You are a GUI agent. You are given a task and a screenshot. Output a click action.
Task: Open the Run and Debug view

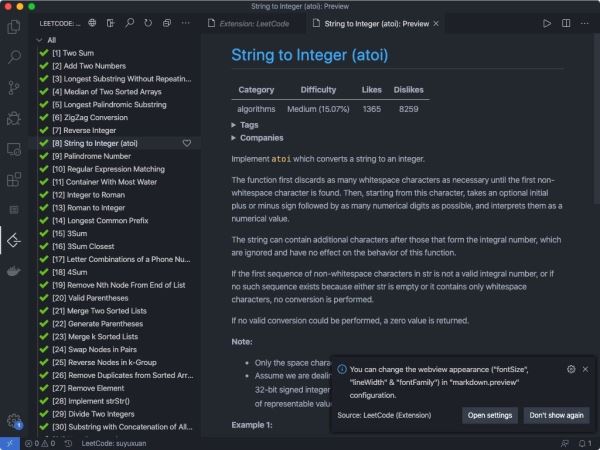pyautogui.click(x=14, y=118)
